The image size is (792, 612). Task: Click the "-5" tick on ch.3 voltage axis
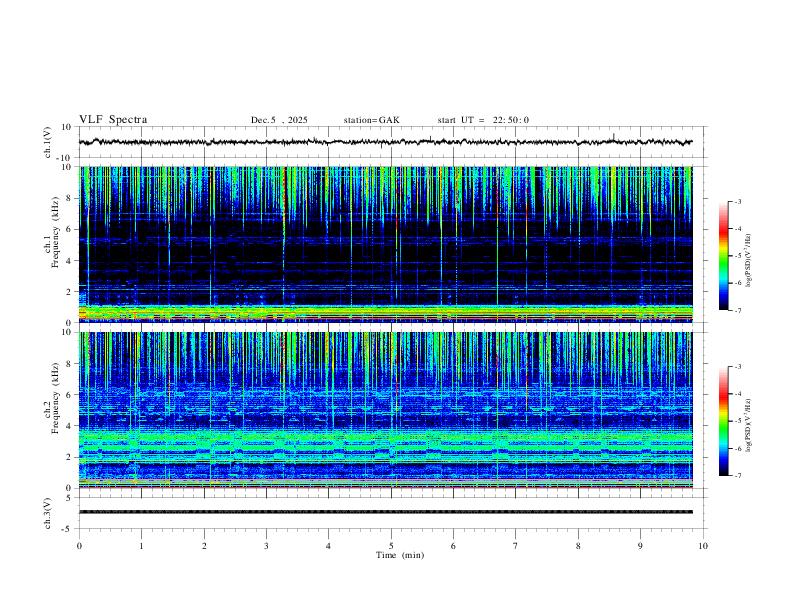(68, 529)
